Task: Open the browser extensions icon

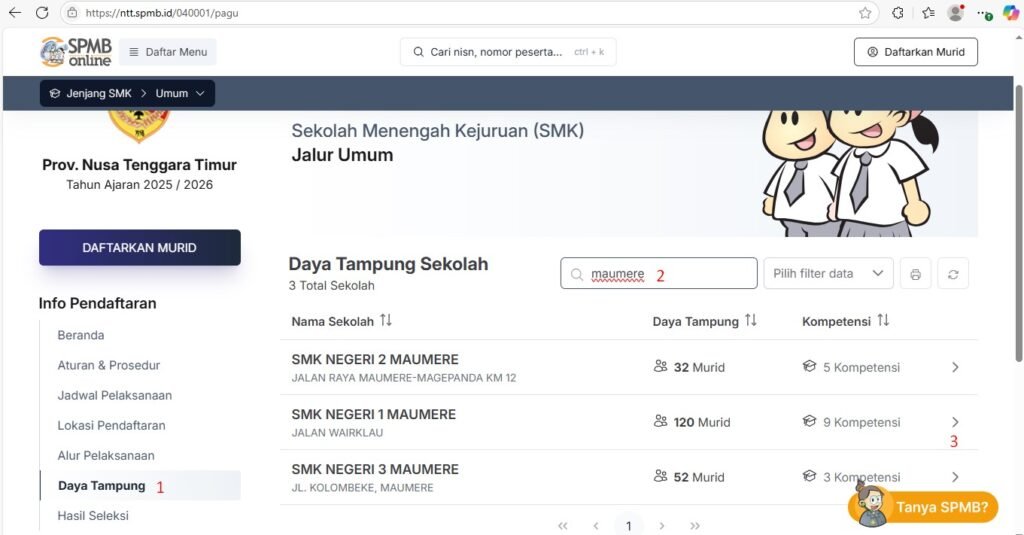Action: tap(898, 12)
